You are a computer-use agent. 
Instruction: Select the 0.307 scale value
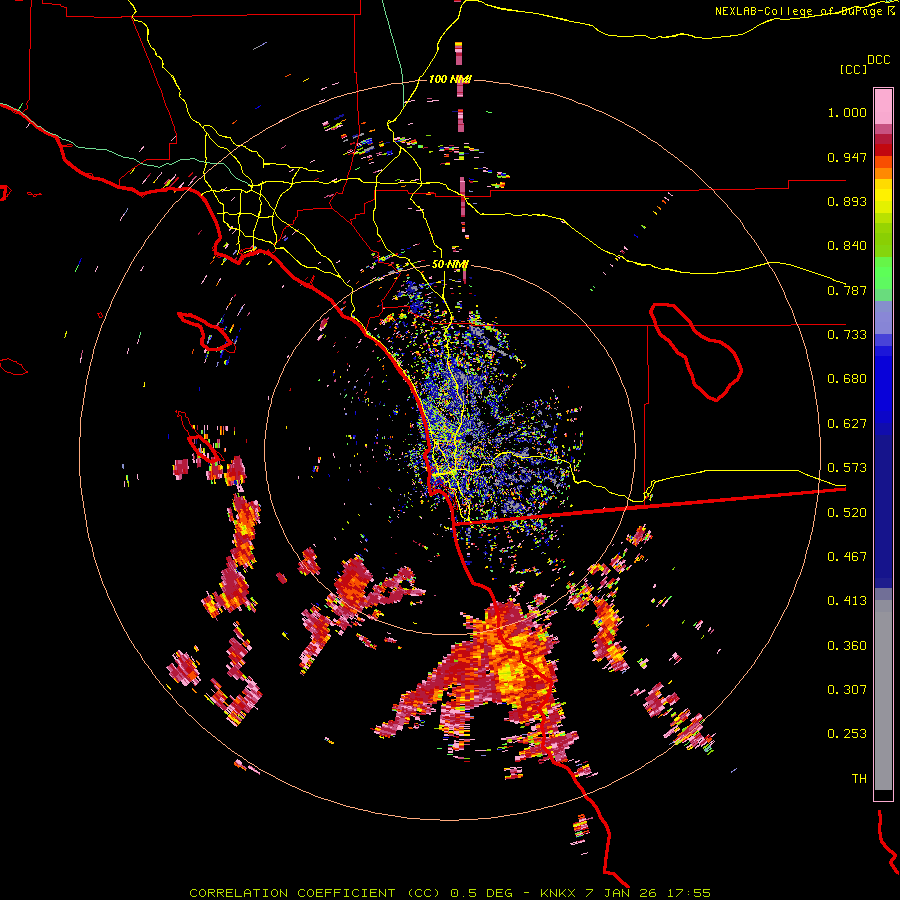pos(847,689)
